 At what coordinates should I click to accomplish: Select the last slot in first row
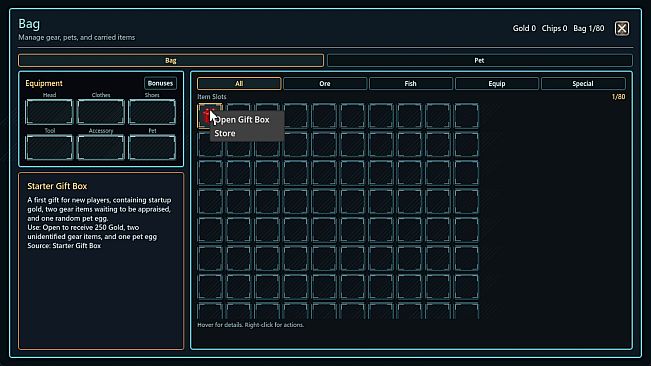tap(466, 116)
